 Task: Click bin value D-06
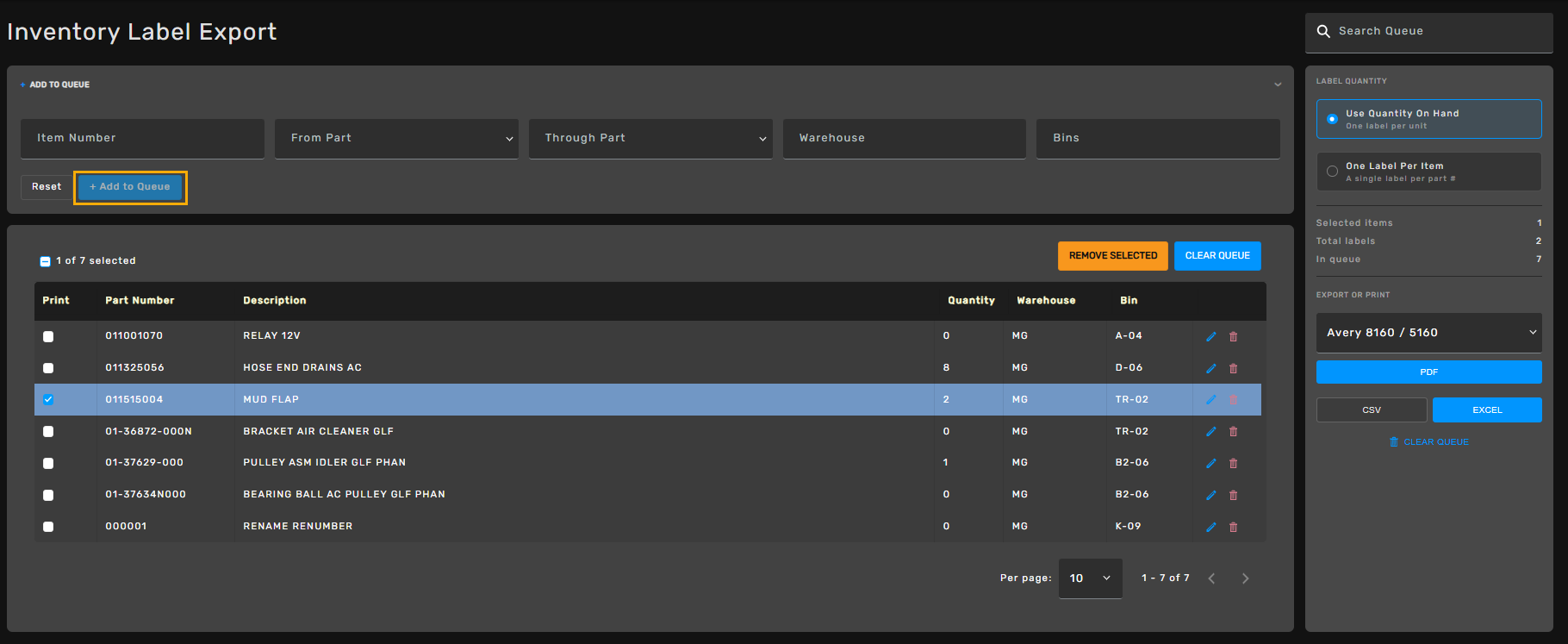(x=1129, y=368)
